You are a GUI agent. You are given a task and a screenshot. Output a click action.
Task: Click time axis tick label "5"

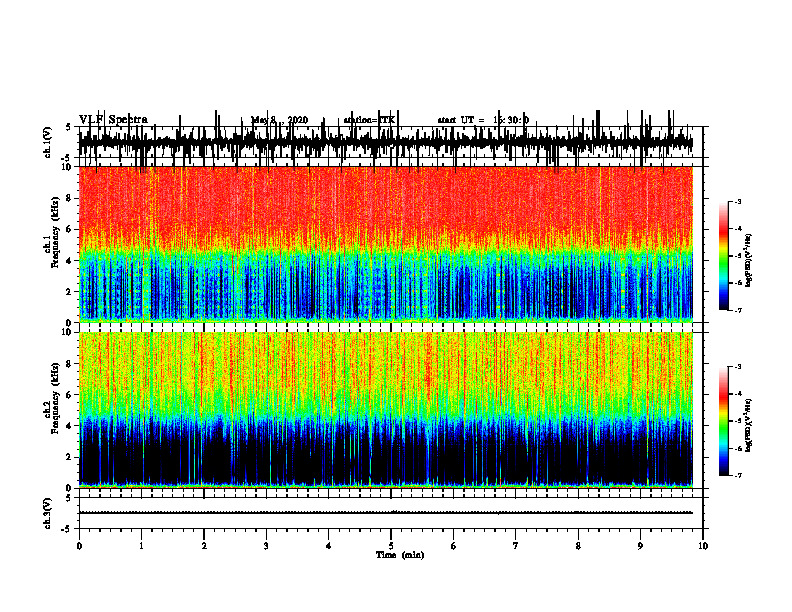391,546
